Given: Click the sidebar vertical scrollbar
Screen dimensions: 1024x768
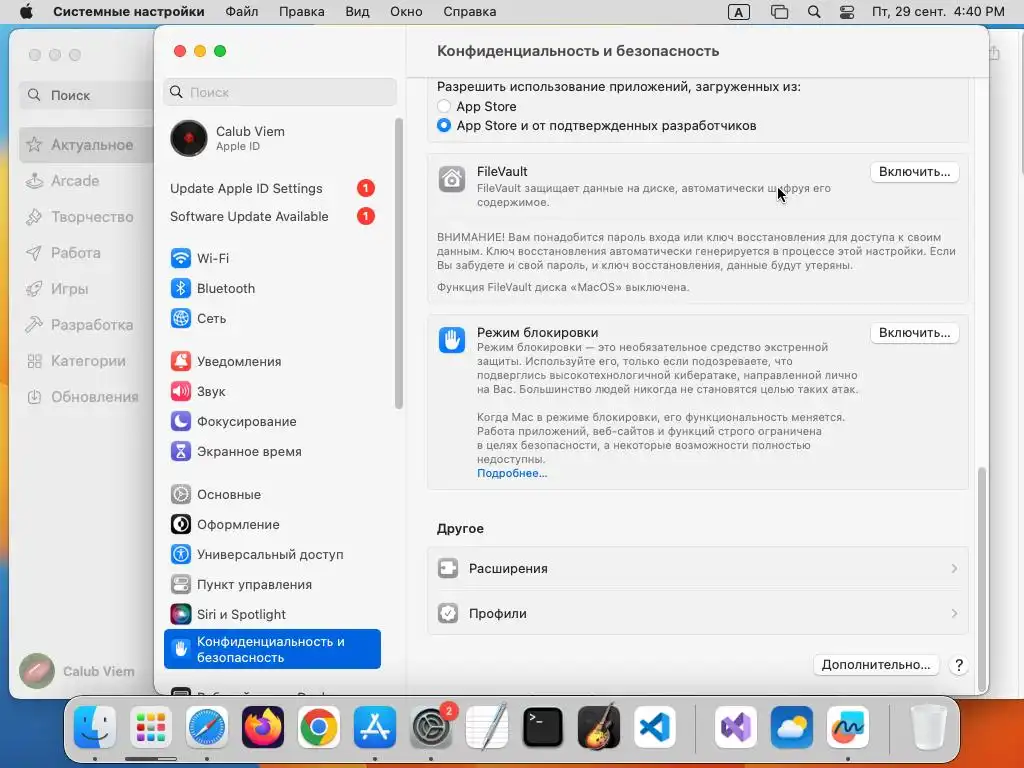Looking at the screenshot, I should [x=399, y=263].
